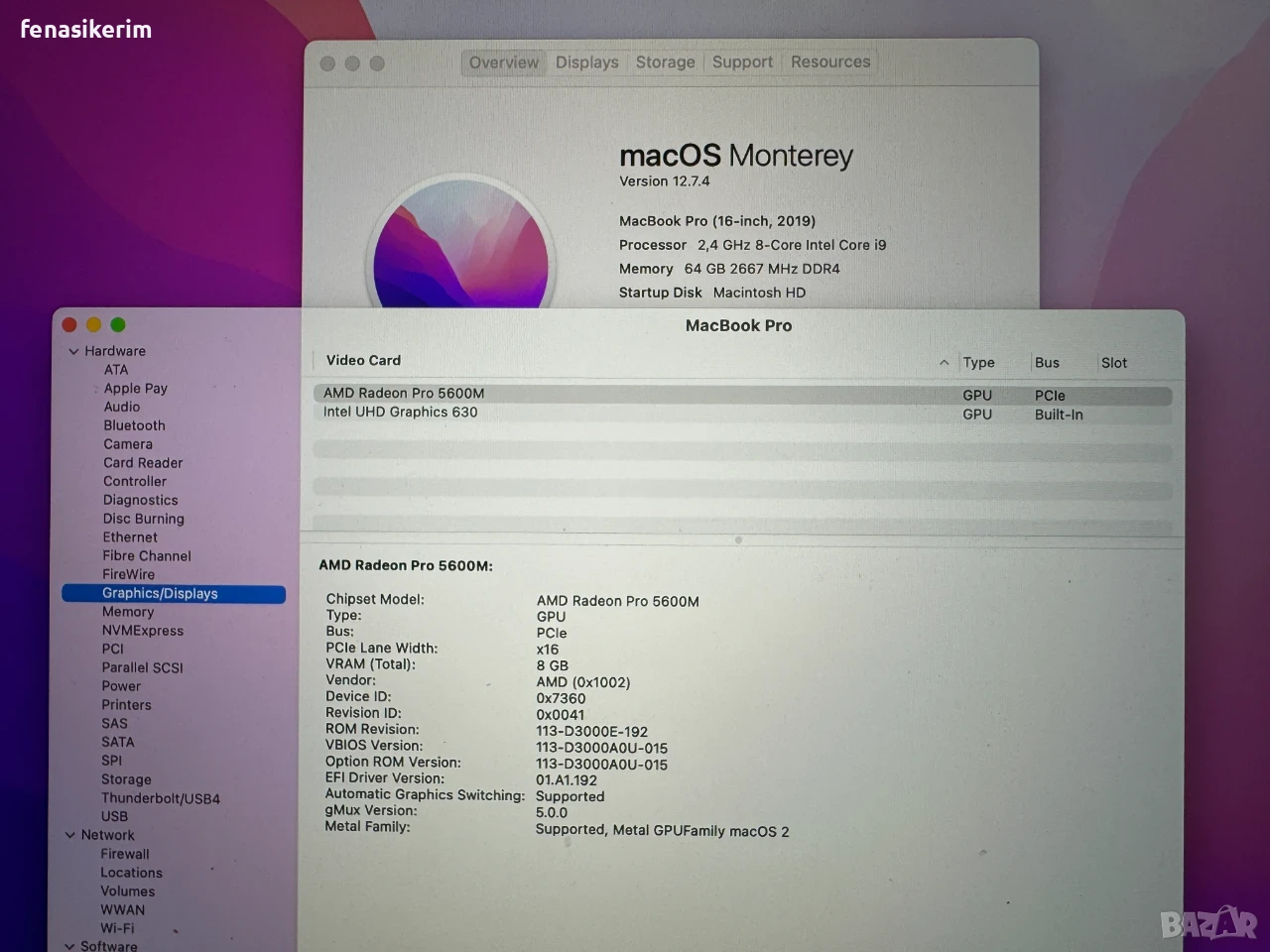Image resolution: width=1270 pixels, height=952 pixels.
Task: Click the ROM Revision value 113-D3000E-192
Action: [591, 732]
